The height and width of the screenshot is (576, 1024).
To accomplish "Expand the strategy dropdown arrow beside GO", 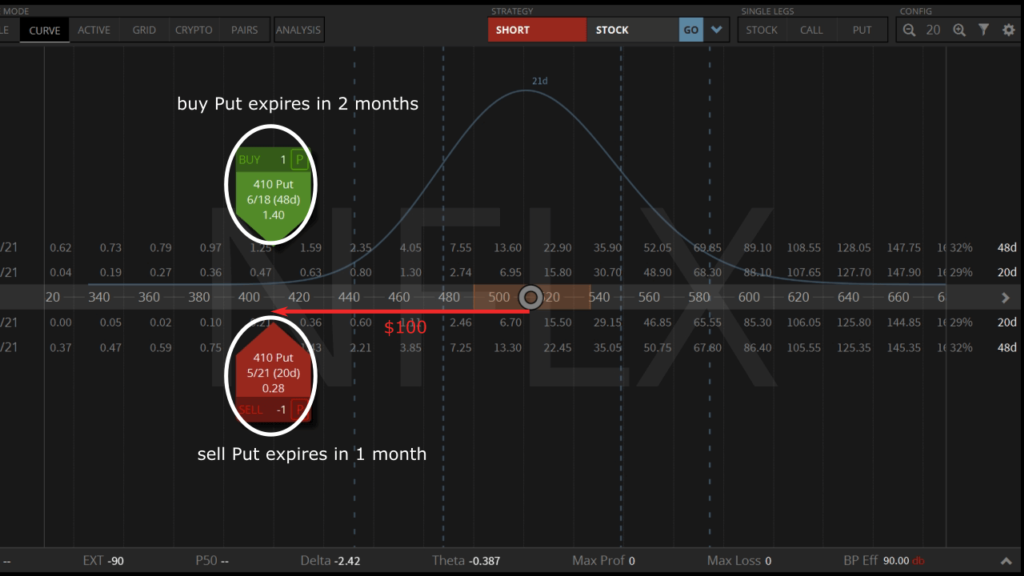I will tap(716, 30).
